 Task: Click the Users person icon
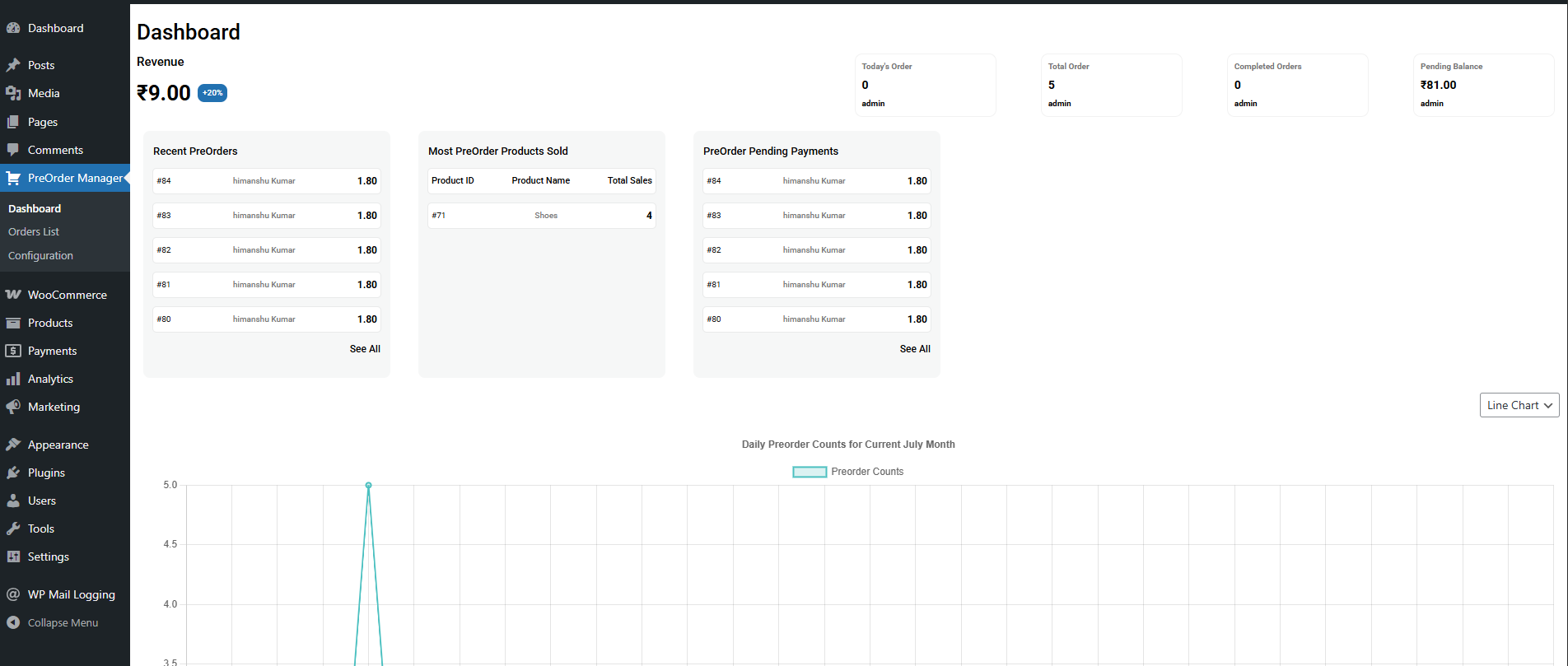click(13, 501)
